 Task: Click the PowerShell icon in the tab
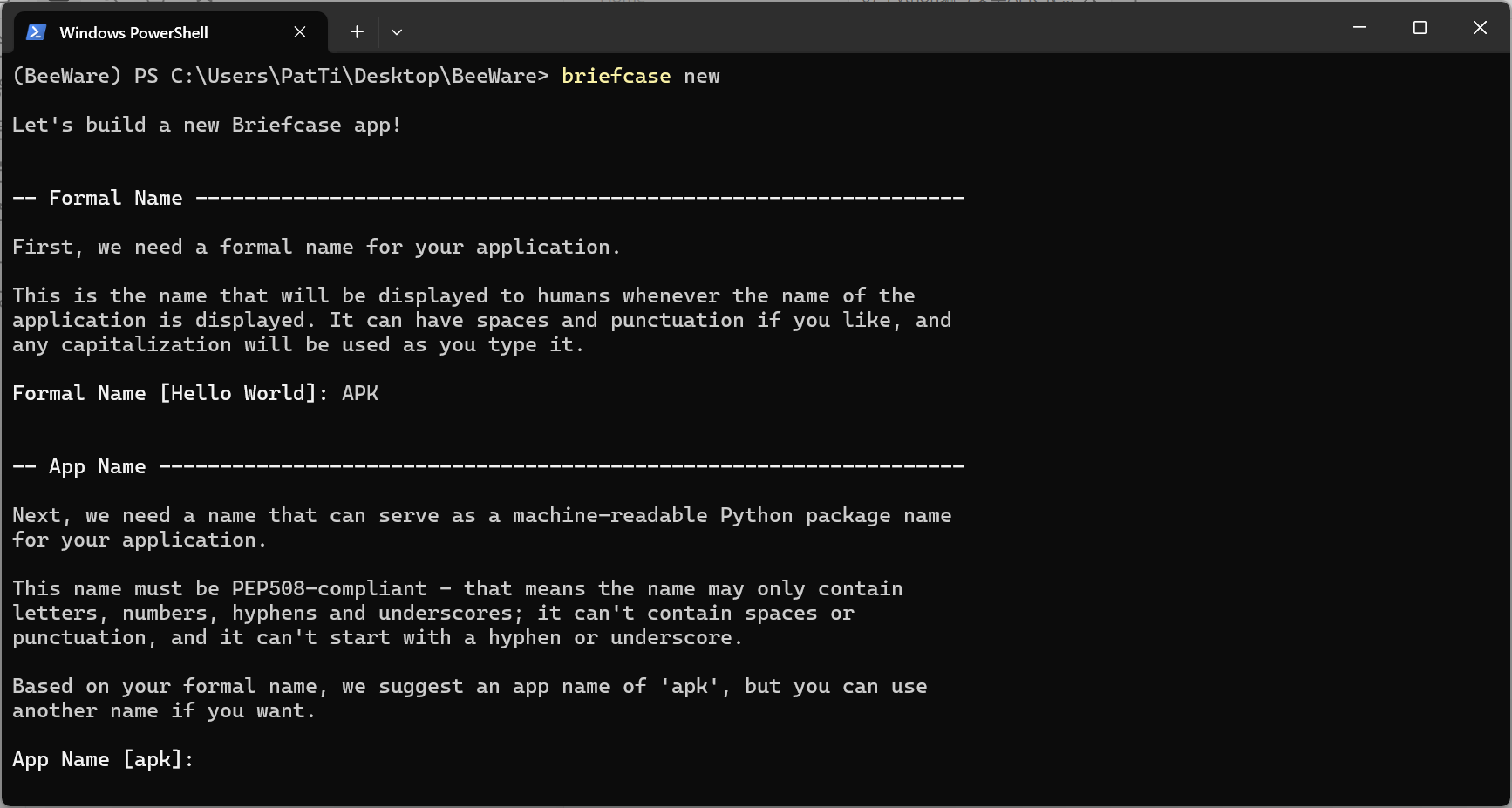[x=36, y=32]
